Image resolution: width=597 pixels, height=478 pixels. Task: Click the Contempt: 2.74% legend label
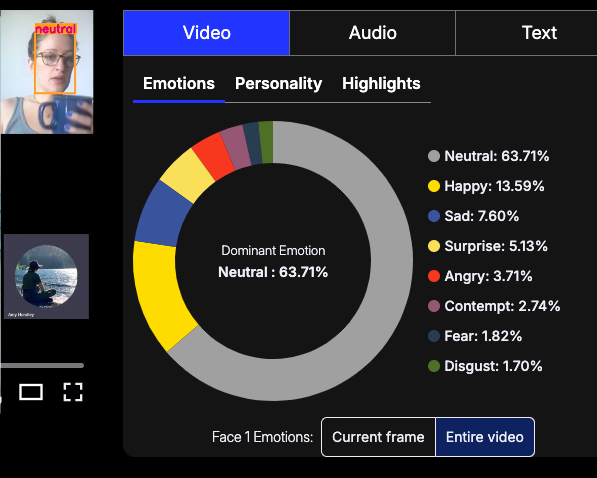pos(502,306)
